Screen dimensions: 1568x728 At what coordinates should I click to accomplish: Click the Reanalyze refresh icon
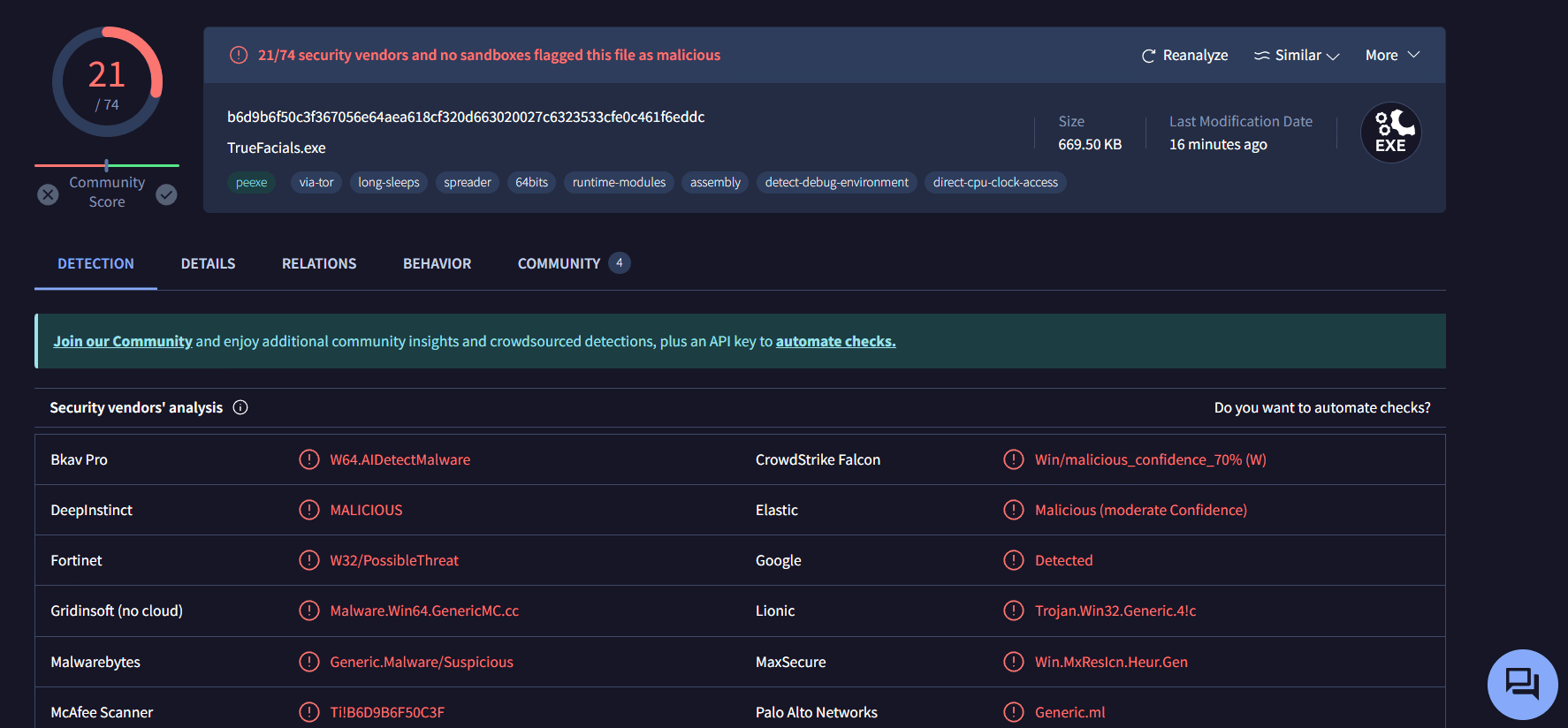[x=1148, y=56]
